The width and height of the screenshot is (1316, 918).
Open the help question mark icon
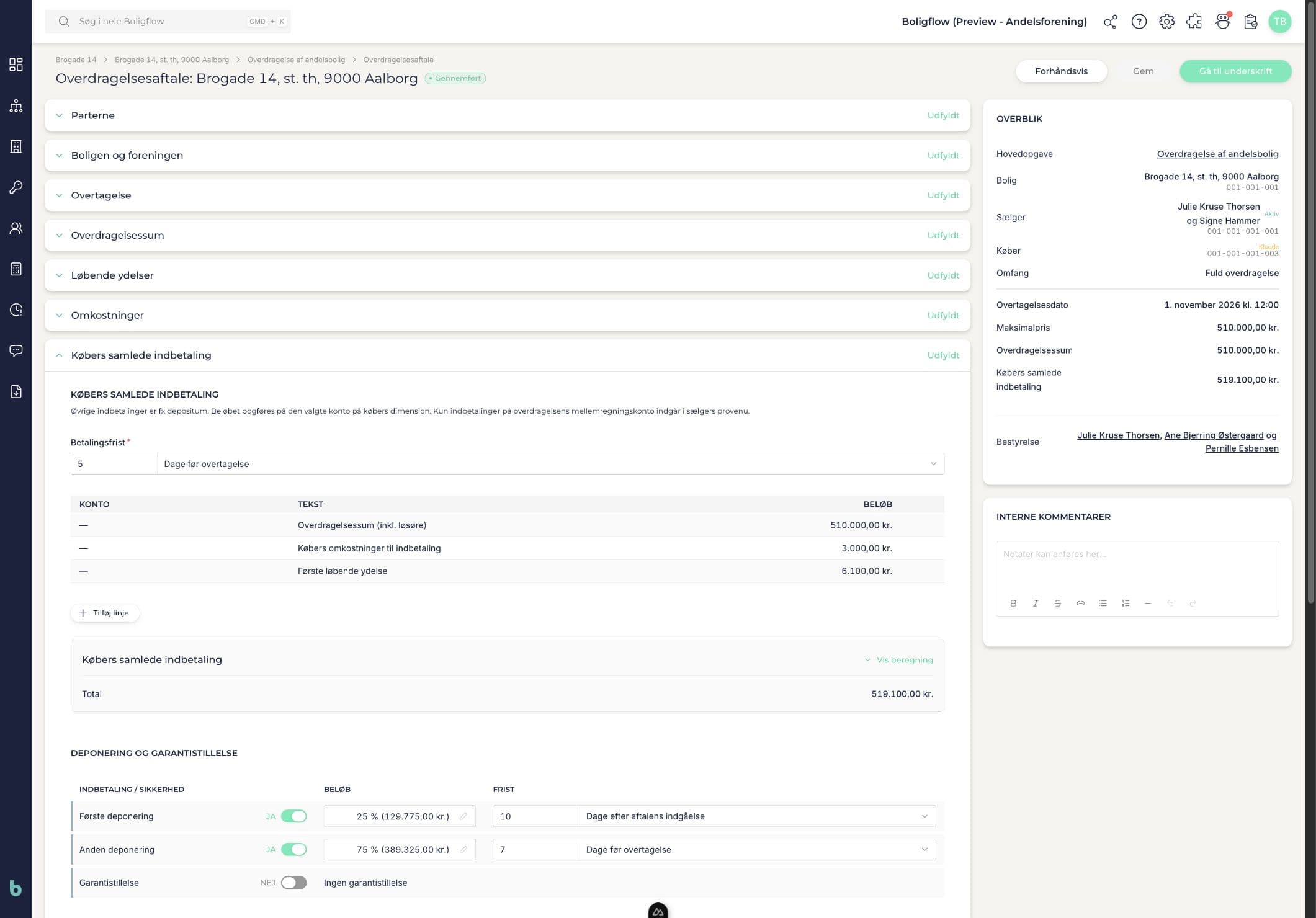coord(1139,22)
